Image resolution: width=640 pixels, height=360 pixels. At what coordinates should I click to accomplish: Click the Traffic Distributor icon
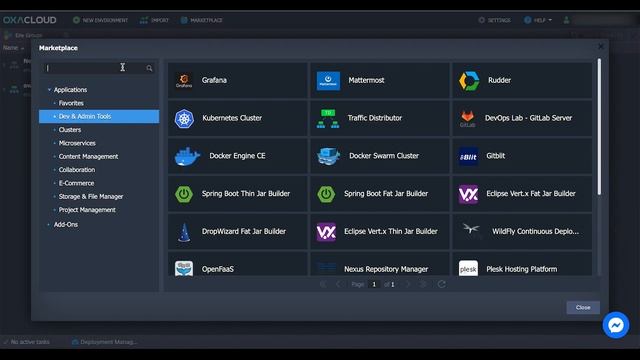point(328,118)
